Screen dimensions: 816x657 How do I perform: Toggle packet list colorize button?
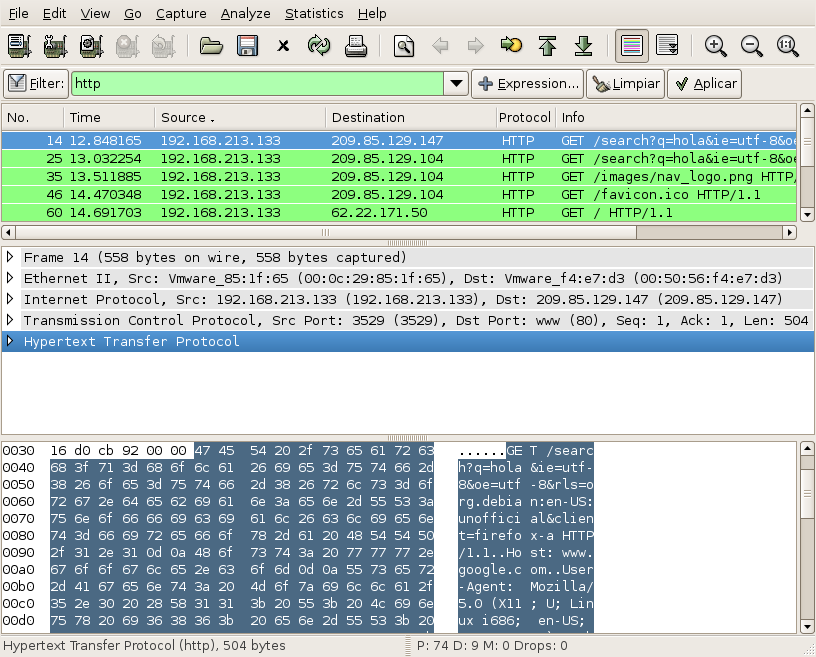pyautogui.click(x=632, y=46)
